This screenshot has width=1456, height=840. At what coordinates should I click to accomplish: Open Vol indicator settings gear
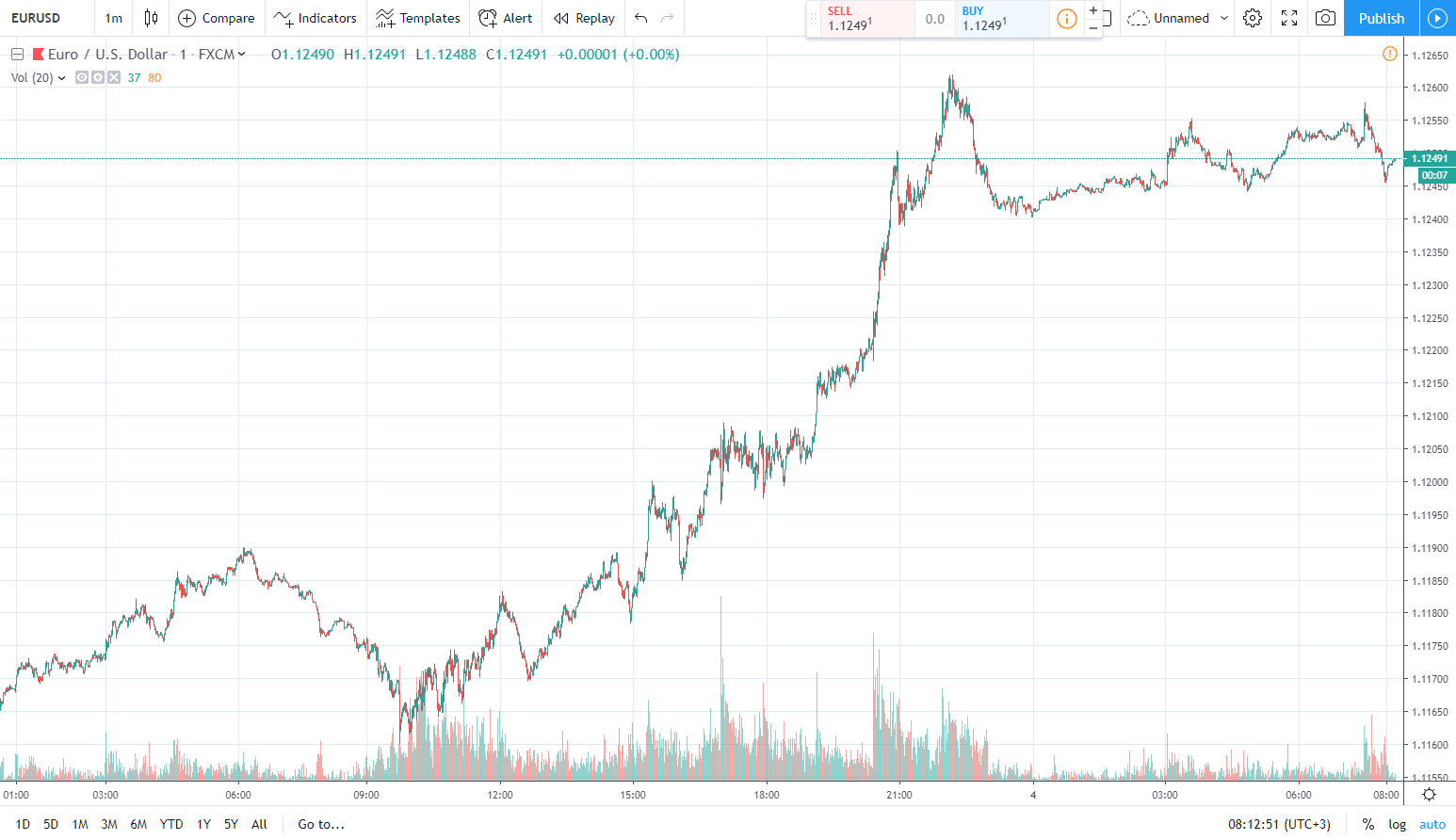(x=98, y=77)
